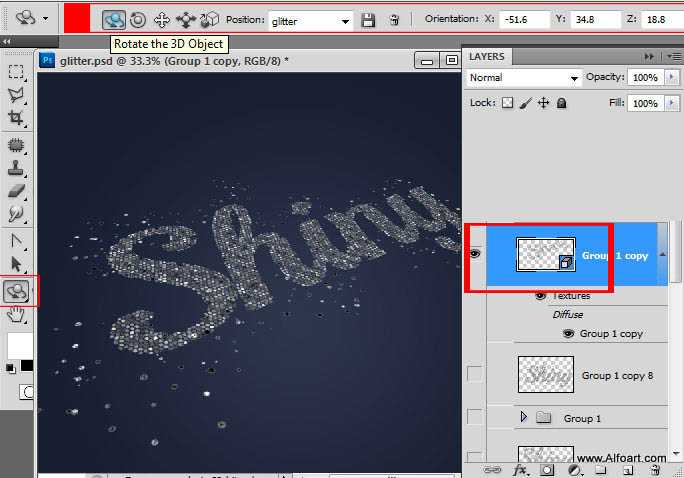Create new fill or adjustment layer

tap(575, 470)
